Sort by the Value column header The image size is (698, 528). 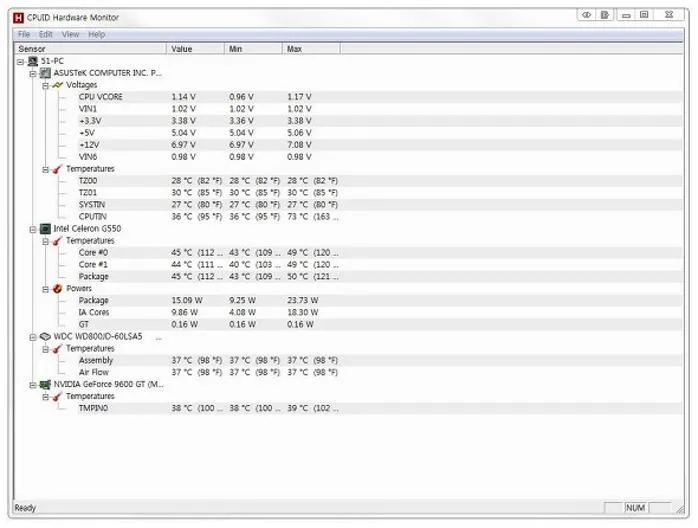click(195, 49)
